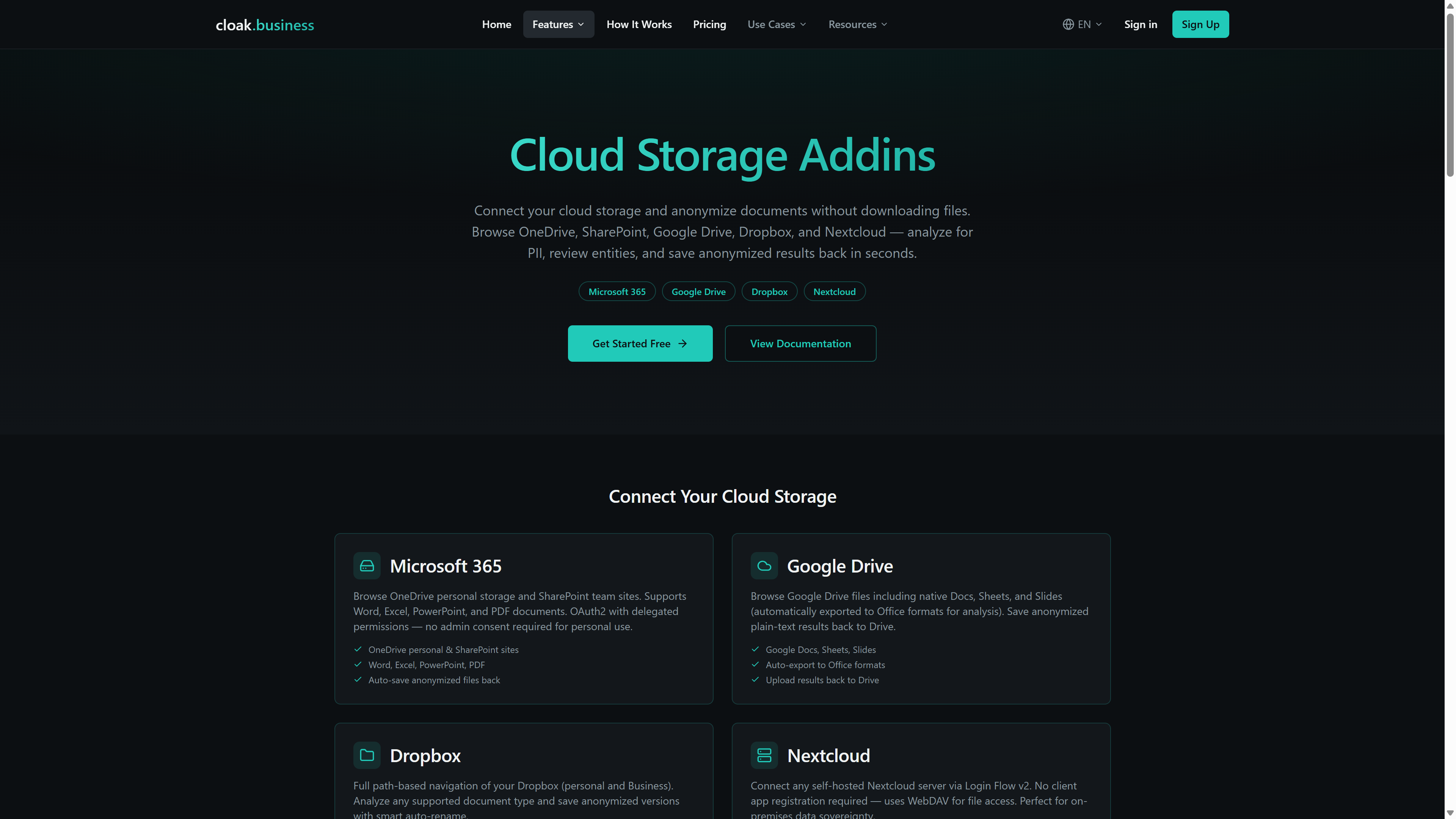Open View Documentation
The height and width of the screenshot is (819, 1456).
800,344
